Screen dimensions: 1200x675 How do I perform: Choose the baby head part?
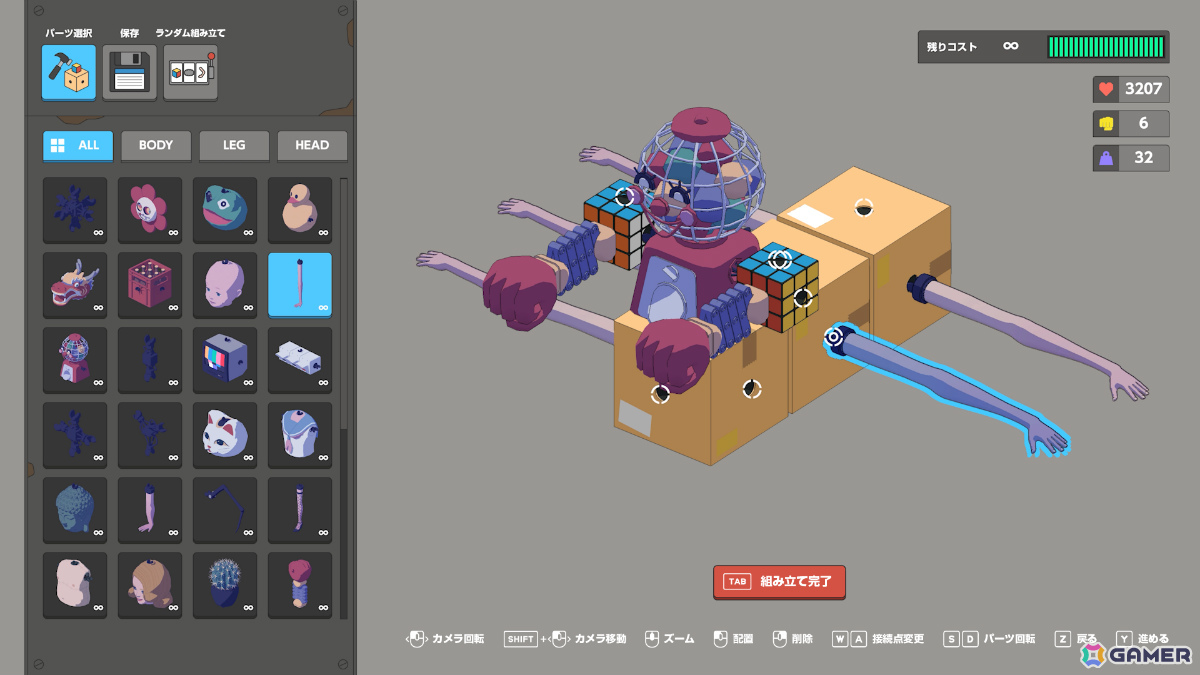tap(225, 285)
